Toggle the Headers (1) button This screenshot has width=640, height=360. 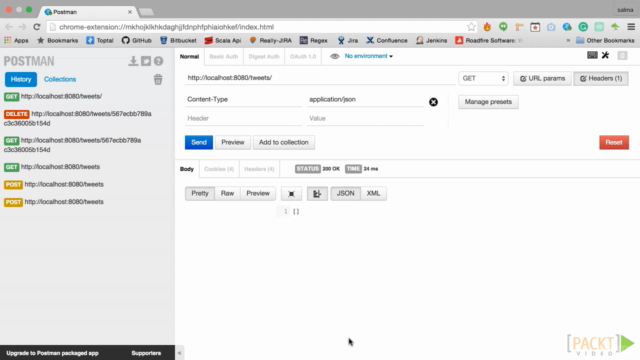tap(601, 78)
